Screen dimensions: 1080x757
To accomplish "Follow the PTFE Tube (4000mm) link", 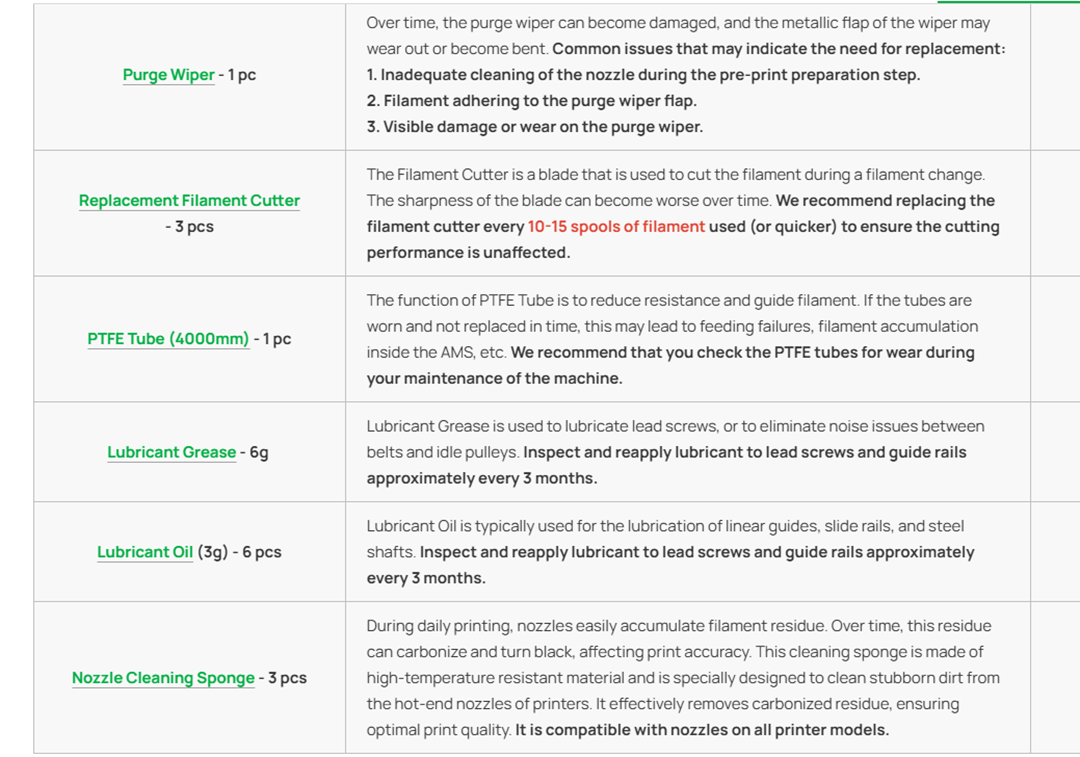I will (x=168, y=339).
